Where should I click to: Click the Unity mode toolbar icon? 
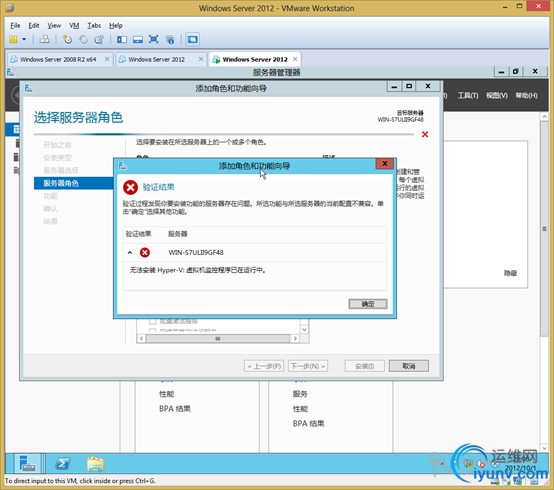point(170,40)
